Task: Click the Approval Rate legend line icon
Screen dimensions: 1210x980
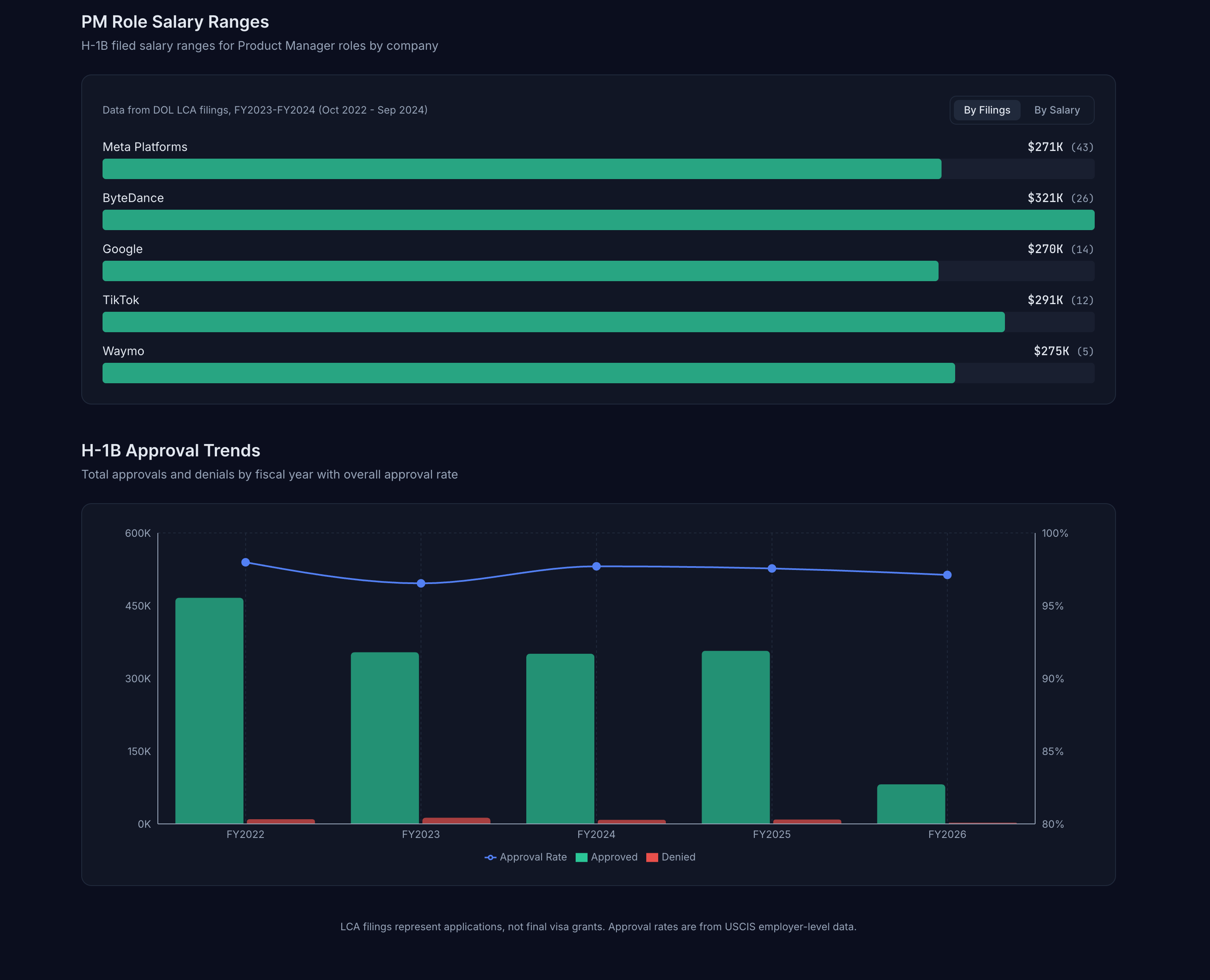Action: point(490,857)
